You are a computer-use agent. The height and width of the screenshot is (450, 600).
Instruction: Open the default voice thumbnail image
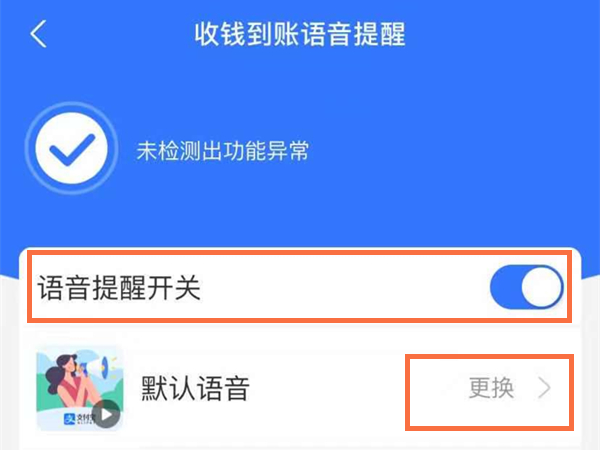point(79,388)
